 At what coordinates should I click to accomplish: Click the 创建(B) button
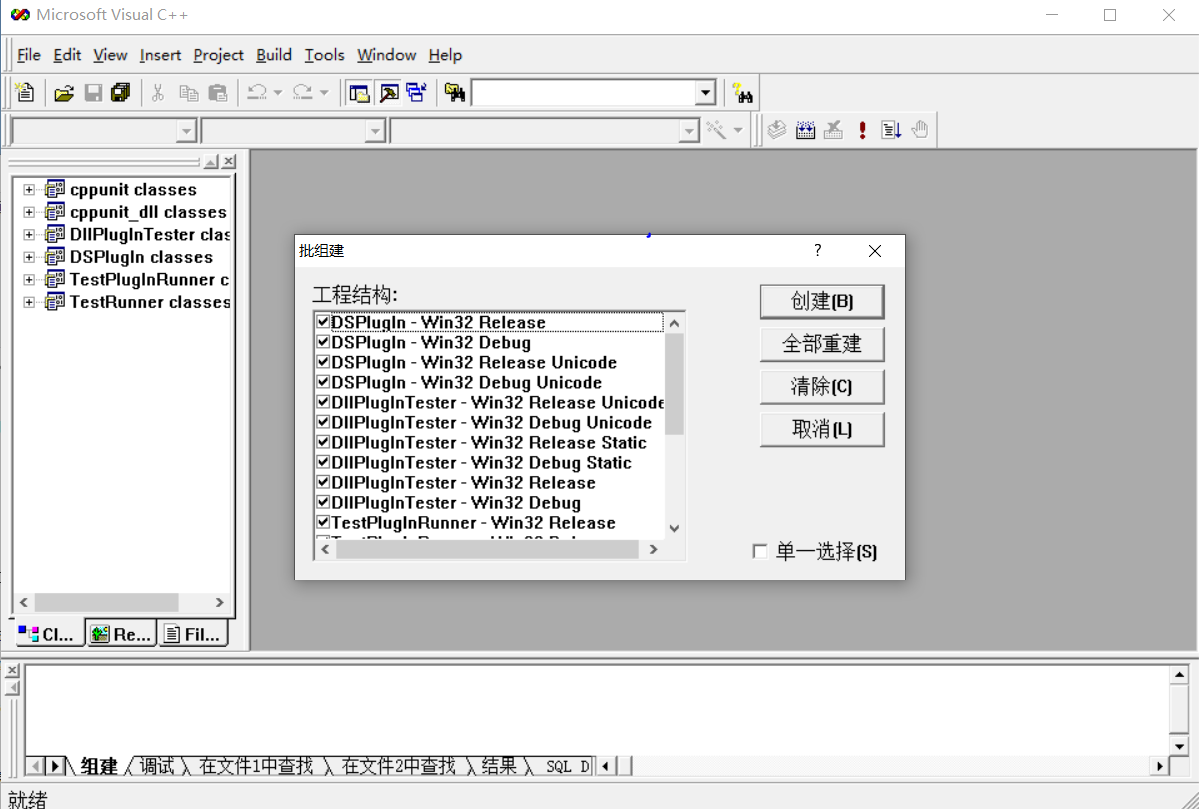[x=822, y=301]
